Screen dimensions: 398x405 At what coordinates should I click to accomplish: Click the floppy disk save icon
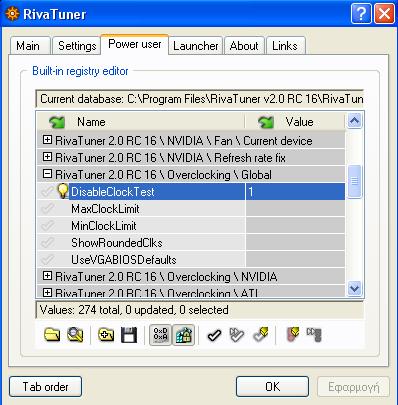[x=129, y=335]
